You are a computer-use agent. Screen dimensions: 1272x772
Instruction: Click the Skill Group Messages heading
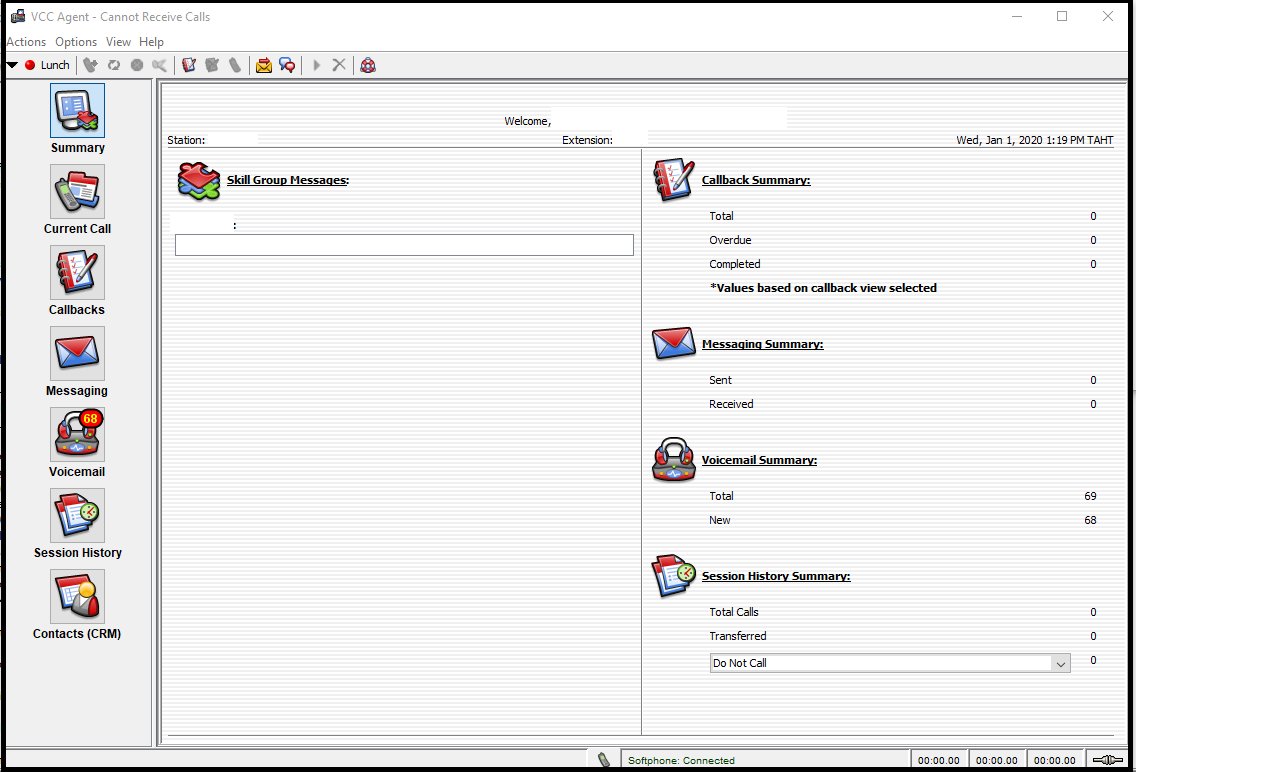[288, 180]
